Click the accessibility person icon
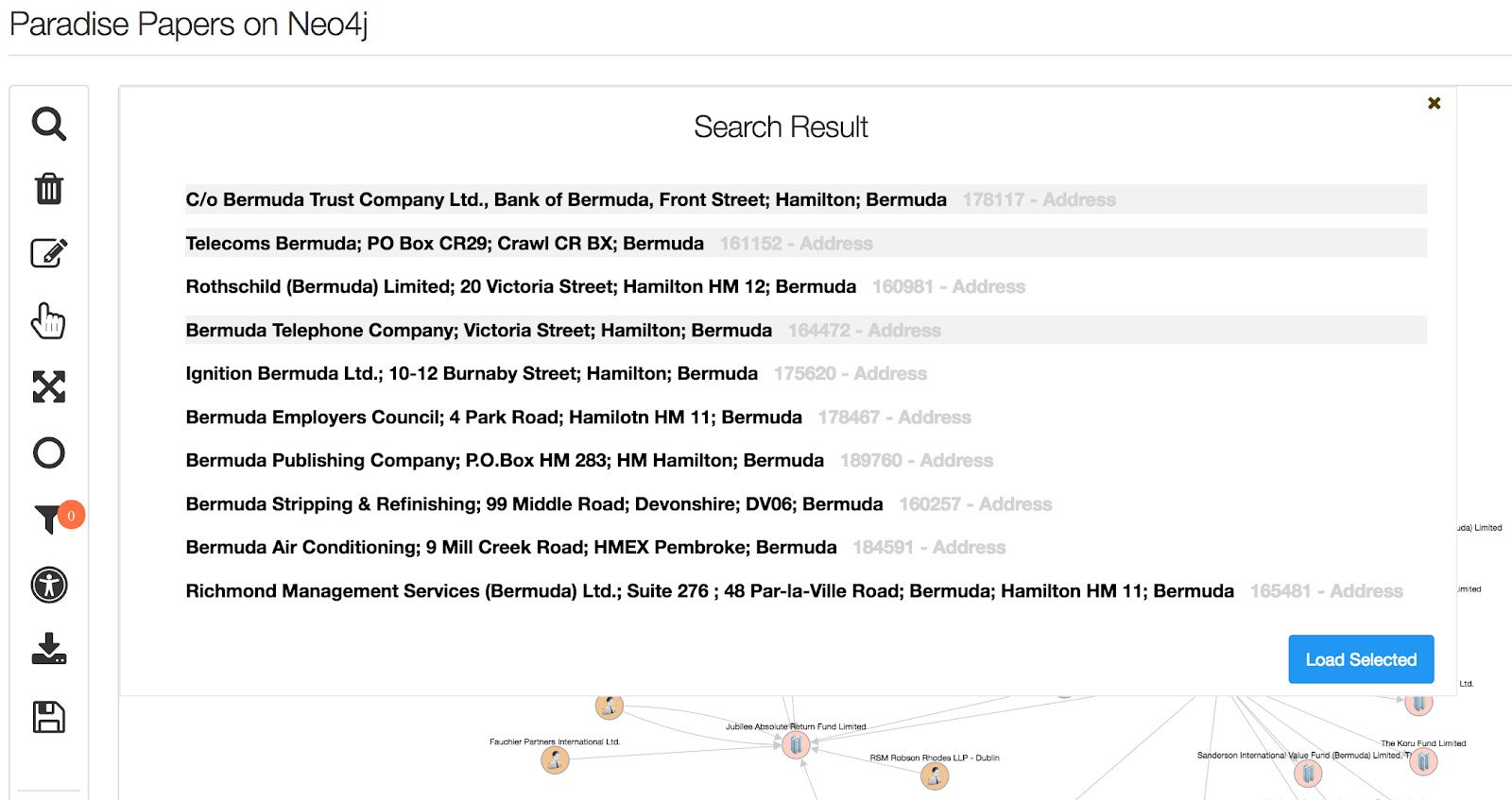 (x=49, y=585)
